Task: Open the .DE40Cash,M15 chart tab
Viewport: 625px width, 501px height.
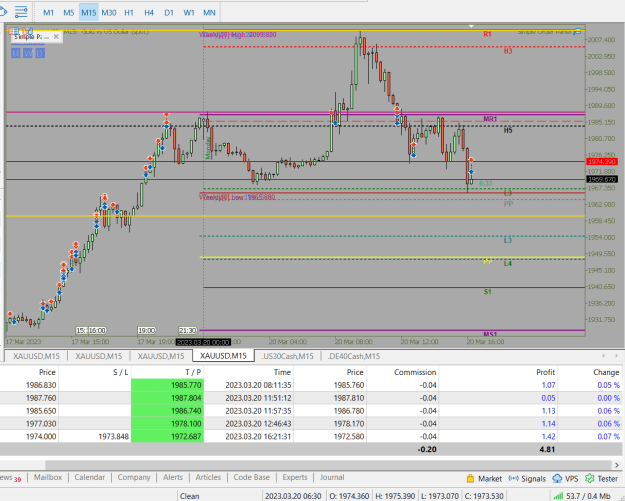Action: [354, 356]
